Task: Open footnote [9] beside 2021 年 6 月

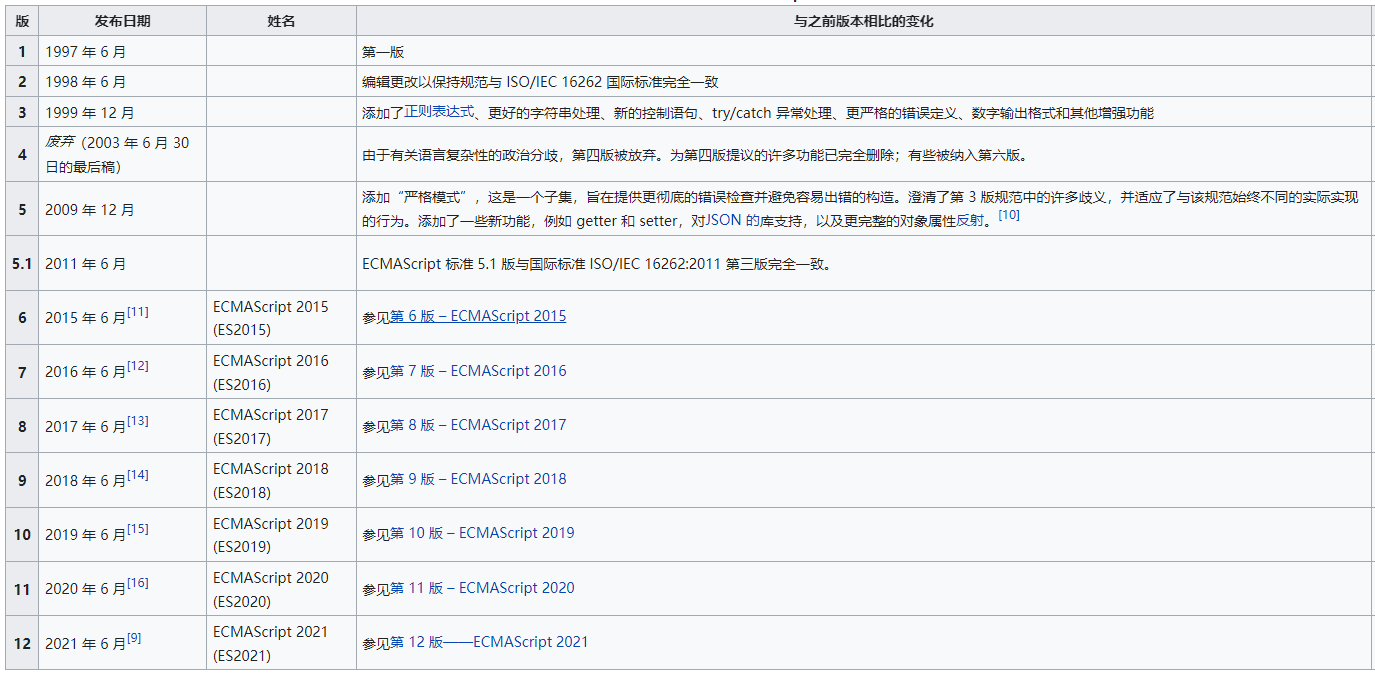Action: (x=134, y=637)
